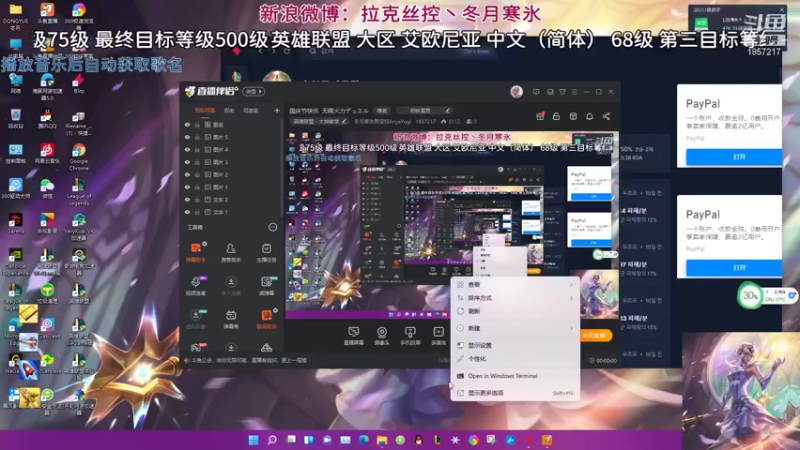Hide the 图片 5 source layer
800x450 pixels.
(x=187, y=137)
